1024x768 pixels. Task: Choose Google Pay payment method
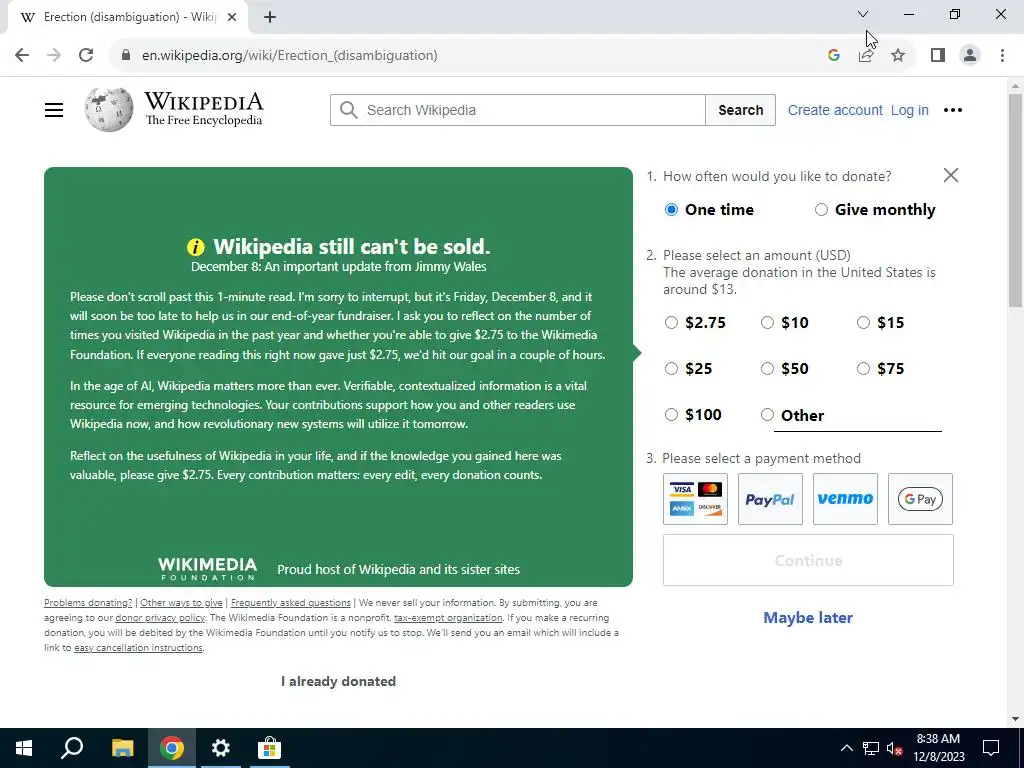pyautogui.click(x=920, y=499)
